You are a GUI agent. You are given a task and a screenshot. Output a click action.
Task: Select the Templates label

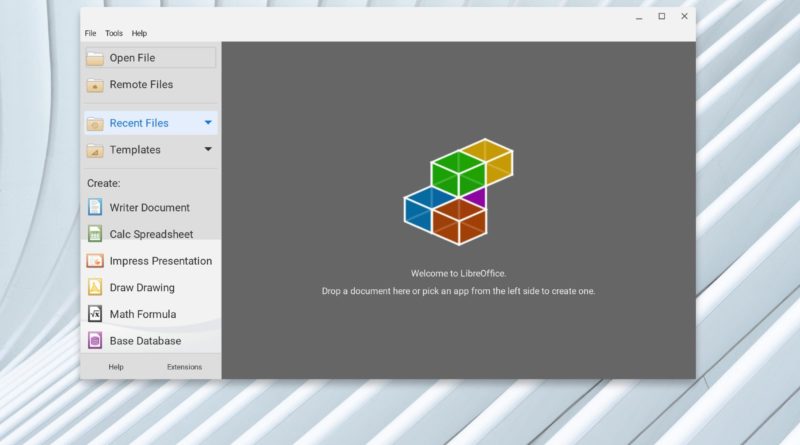tap(135, 150)
